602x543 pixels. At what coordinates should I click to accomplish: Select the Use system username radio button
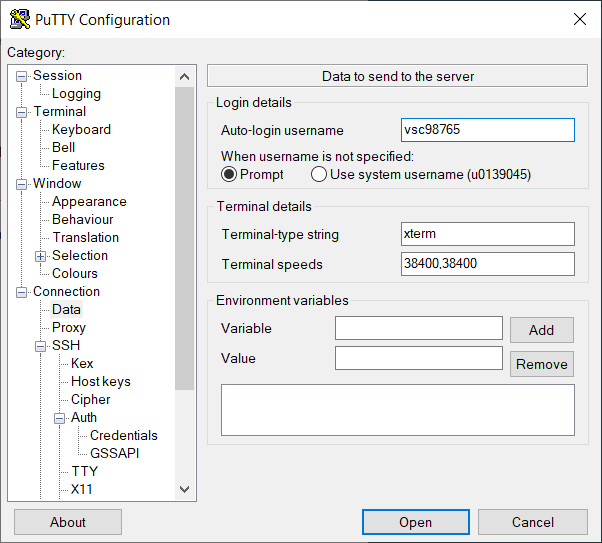point(319,174)
